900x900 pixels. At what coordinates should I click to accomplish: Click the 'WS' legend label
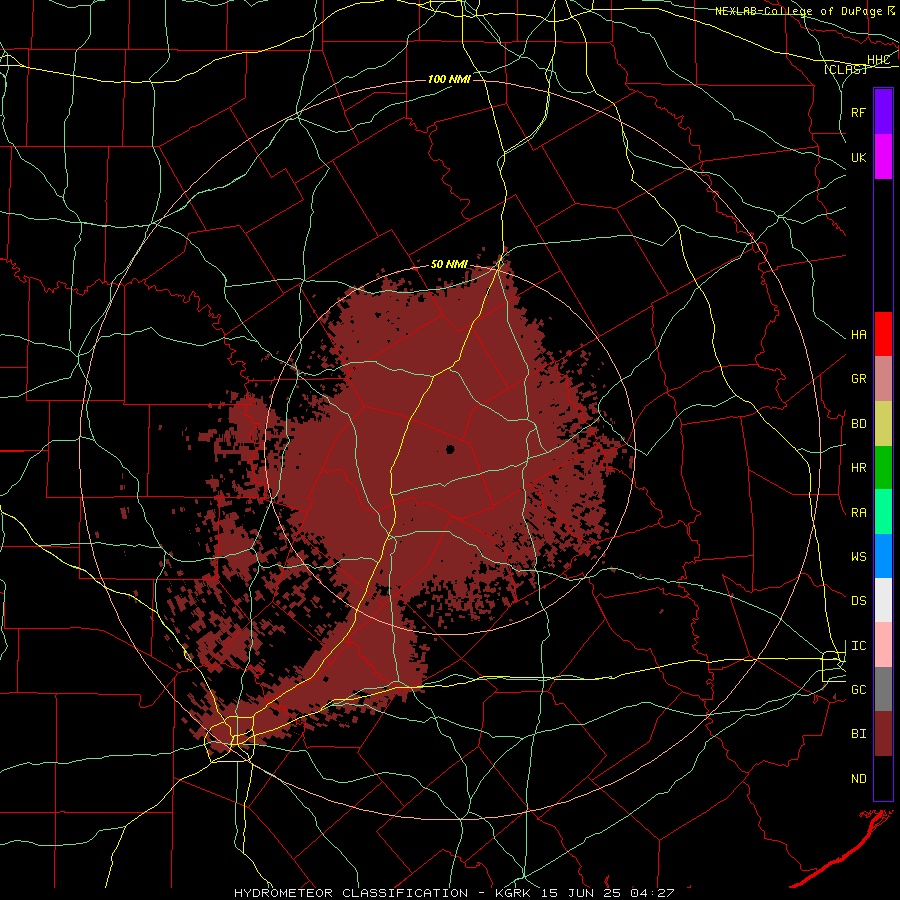[858, 556]
